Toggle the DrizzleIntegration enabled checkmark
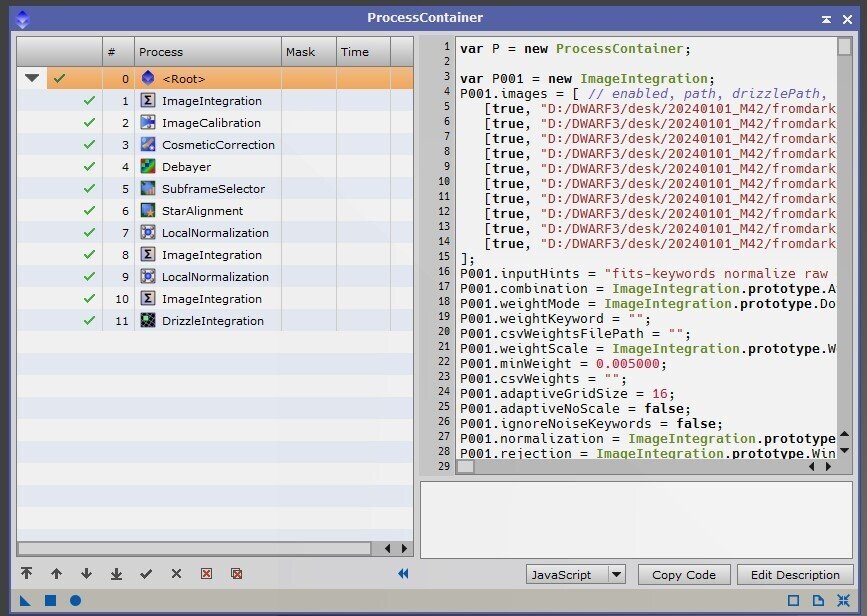The image size is (867, 616). click(89, 321)
